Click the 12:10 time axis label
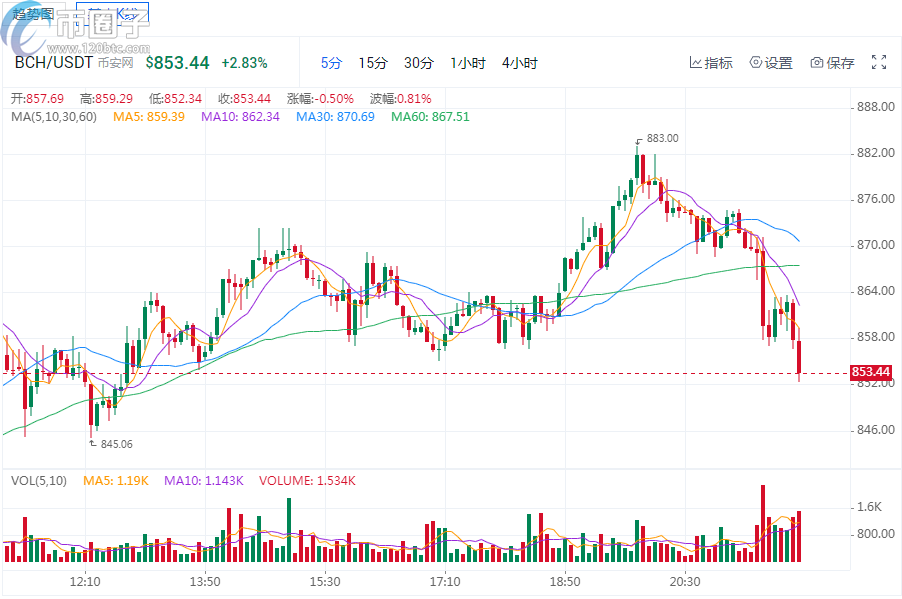Image resolution: width=902 pixels, height=599 pixels. pyautogui.click(x=85, y=582)
